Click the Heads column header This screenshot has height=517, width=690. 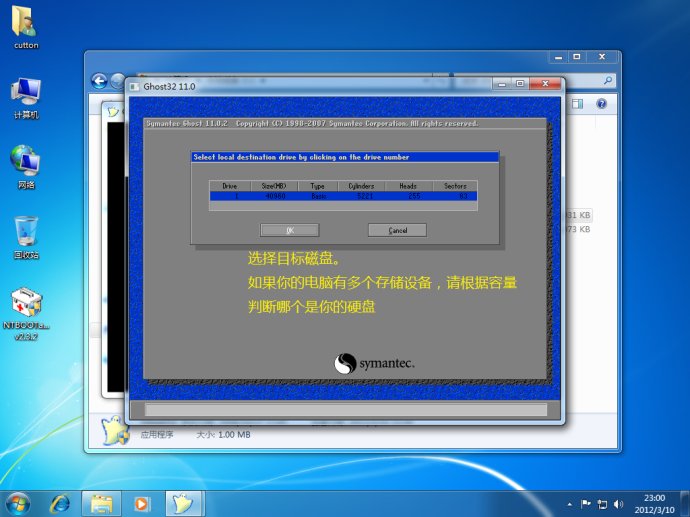point(408,186)
